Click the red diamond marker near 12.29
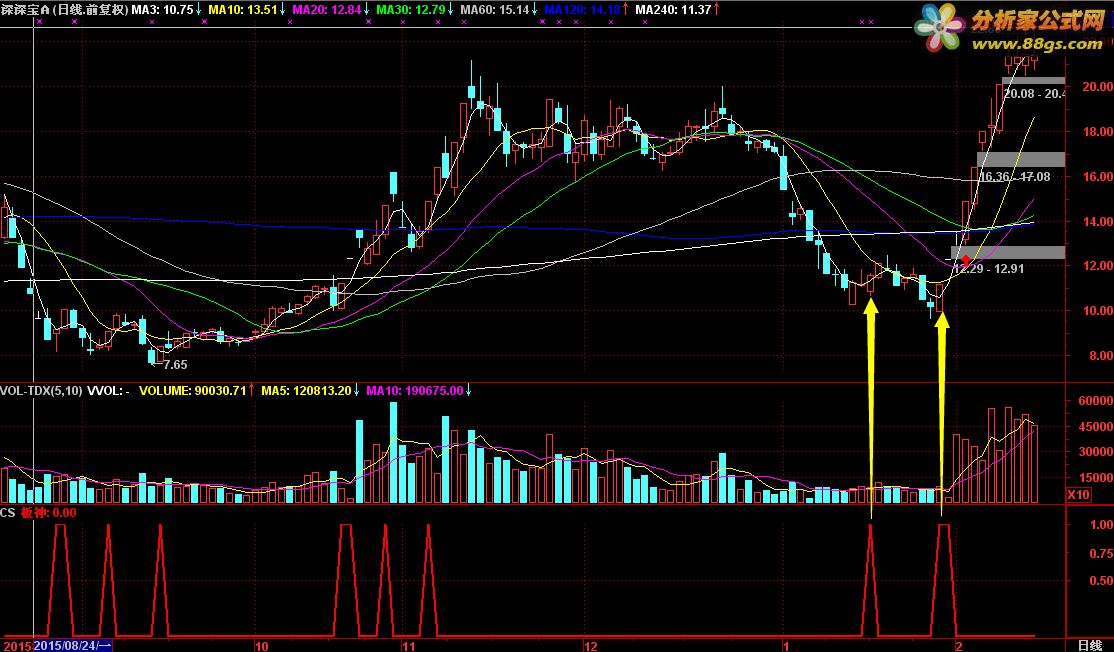 click(x=966, y=261)
